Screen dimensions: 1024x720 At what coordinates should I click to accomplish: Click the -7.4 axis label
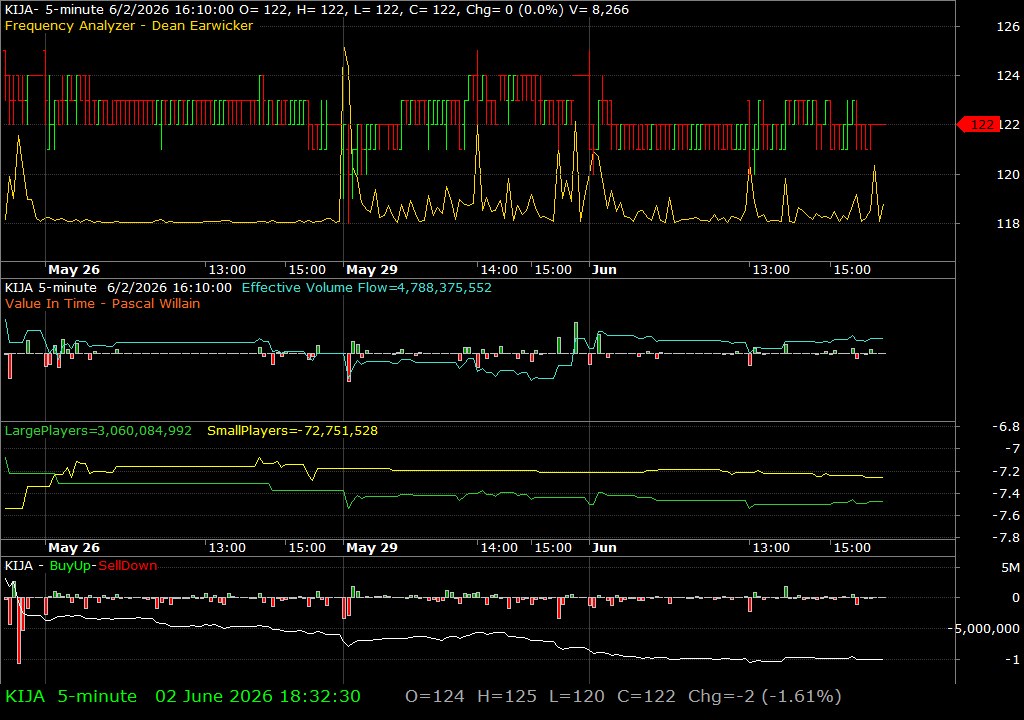[x=1006, y=493]
